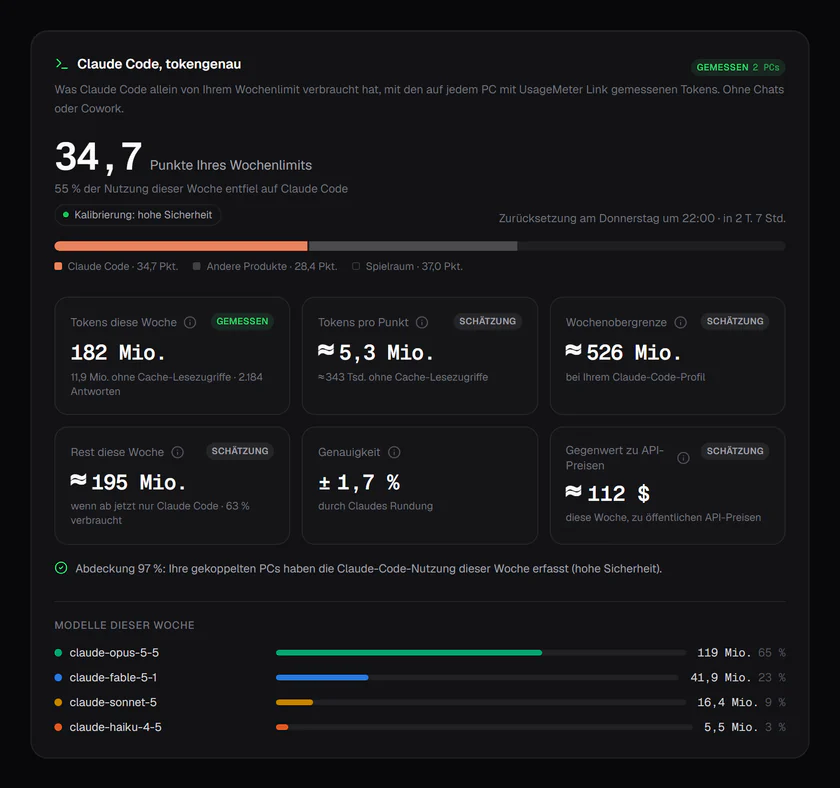Click the green claude-opus-5-5 usage bar
Image resolution: width=840 pixels, height=788 pixels.
409,652
